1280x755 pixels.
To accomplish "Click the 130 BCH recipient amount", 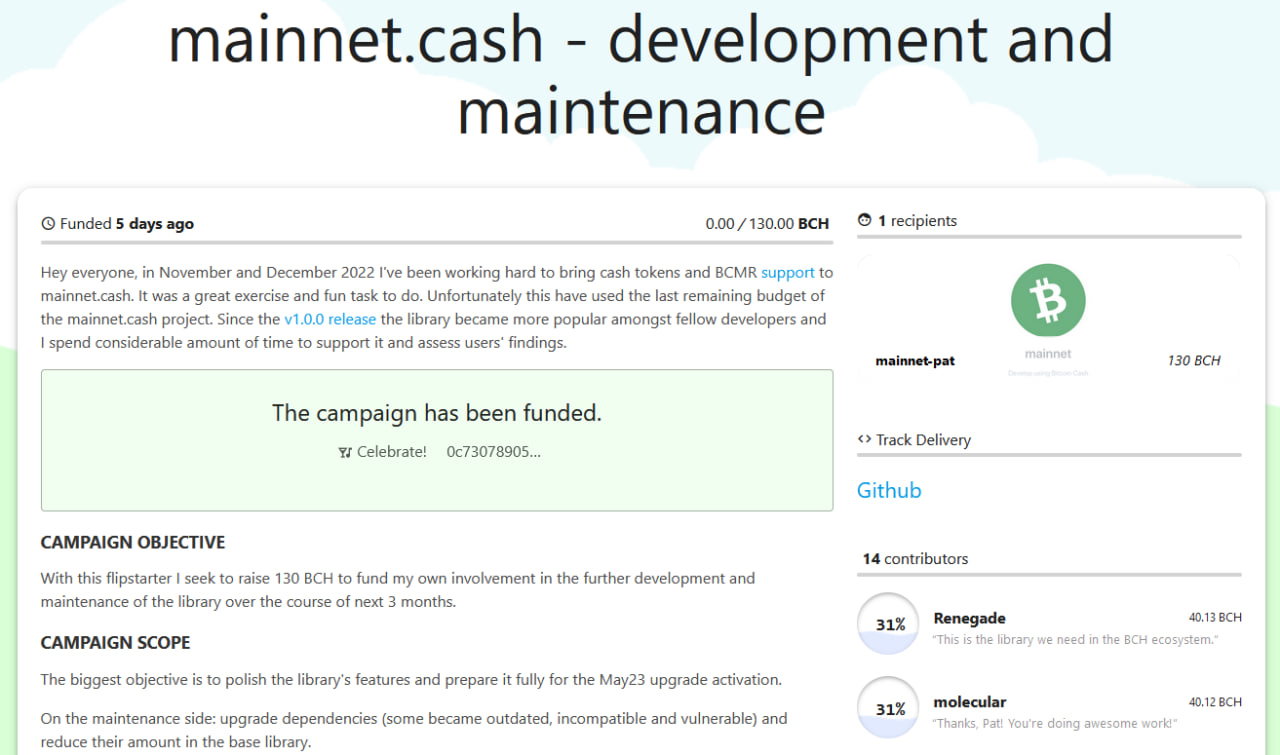I will (1194, 361).
